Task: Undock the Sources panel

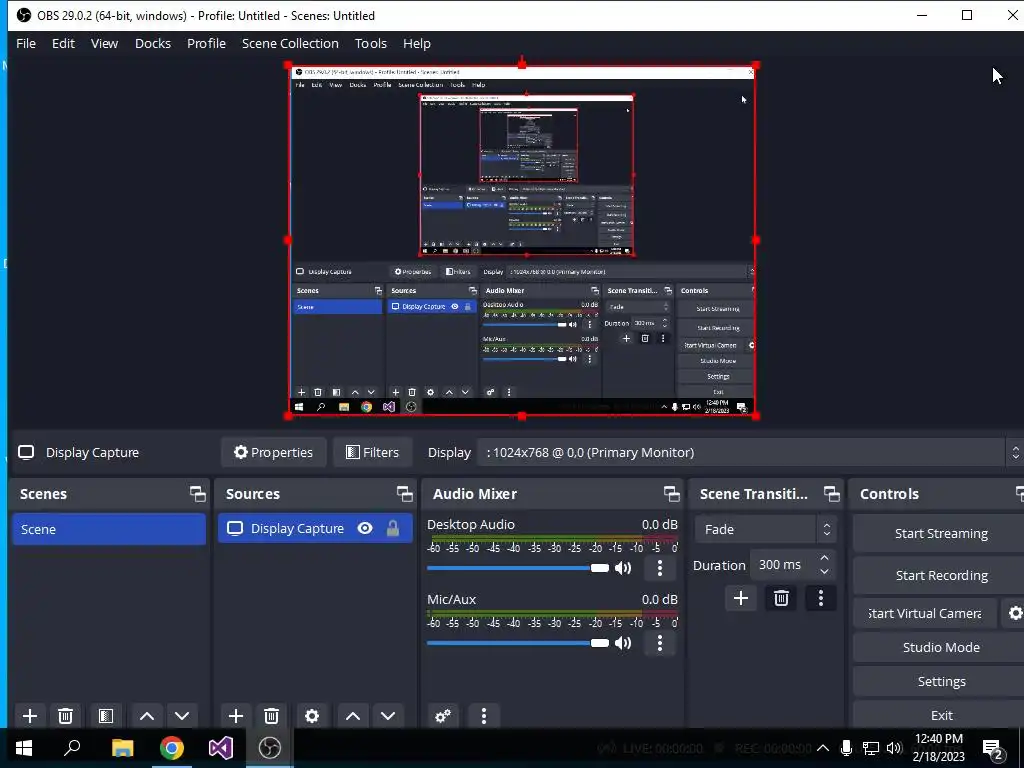Action: click(404, 494)
